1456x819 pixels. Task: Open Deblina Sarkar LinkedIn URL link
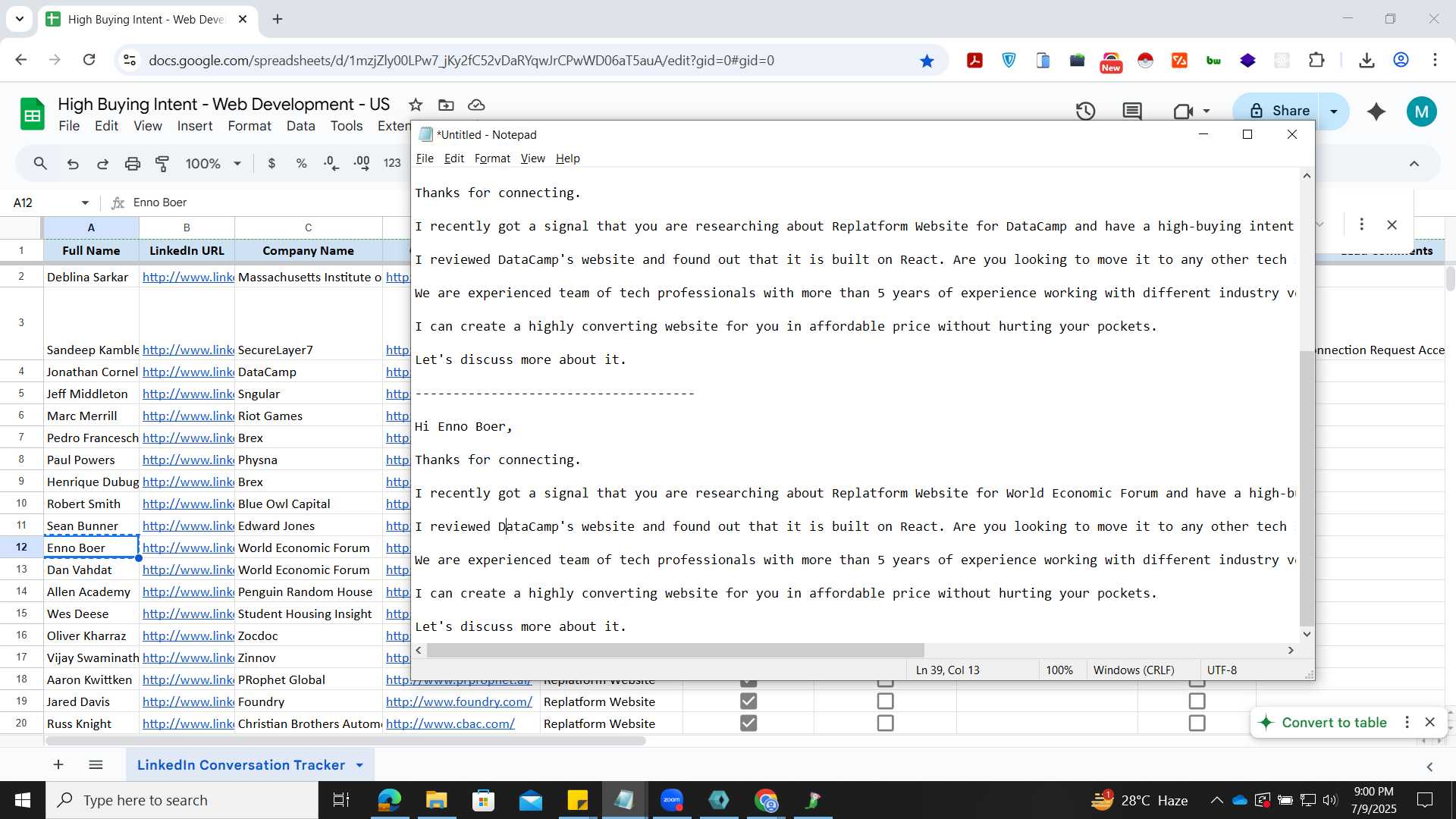(188, 277)
